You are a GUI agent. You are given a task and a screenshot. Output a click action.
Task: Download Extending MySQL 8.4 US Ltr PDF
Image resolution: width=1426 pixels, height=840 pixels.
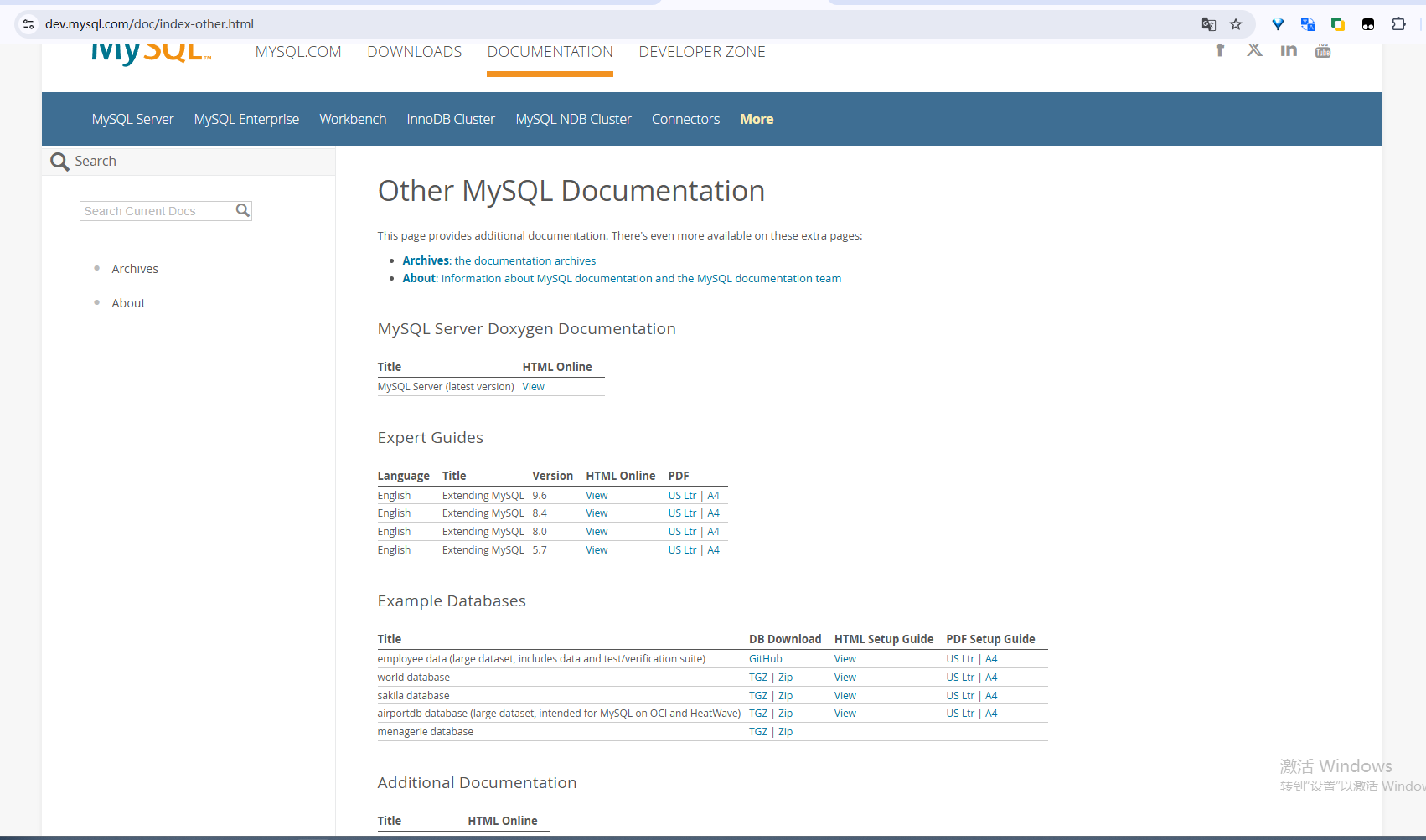[x=682, y=513]
